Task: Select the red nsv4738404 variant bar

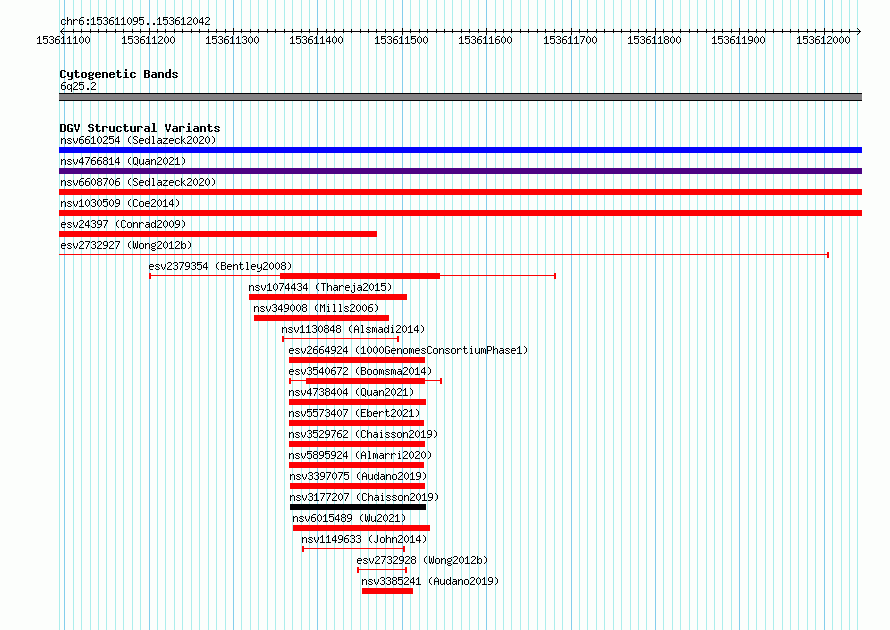Action: point(358,402)
